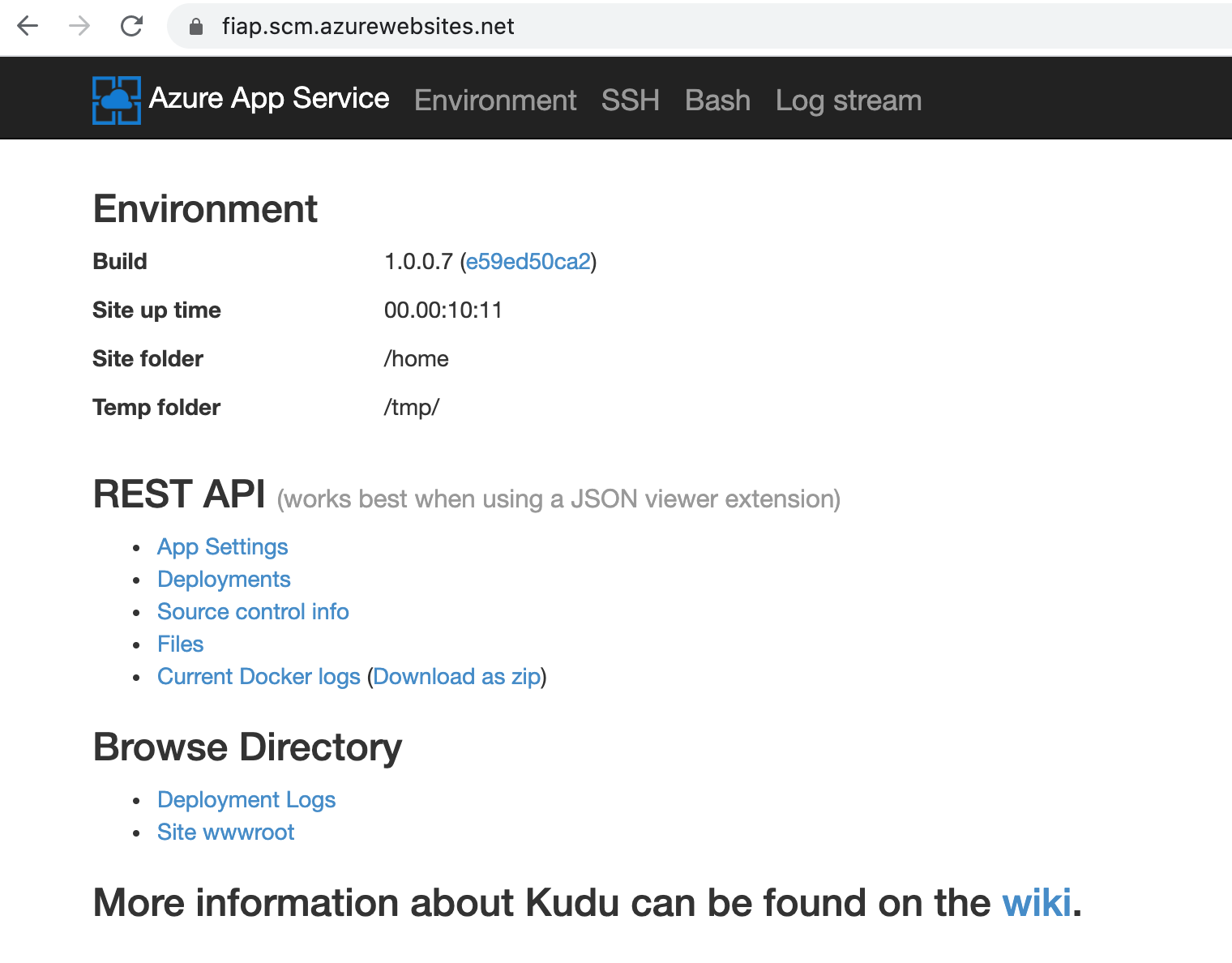Open the Environment menu item
The width and height of the screenshot is (1232, 963).
495,101
